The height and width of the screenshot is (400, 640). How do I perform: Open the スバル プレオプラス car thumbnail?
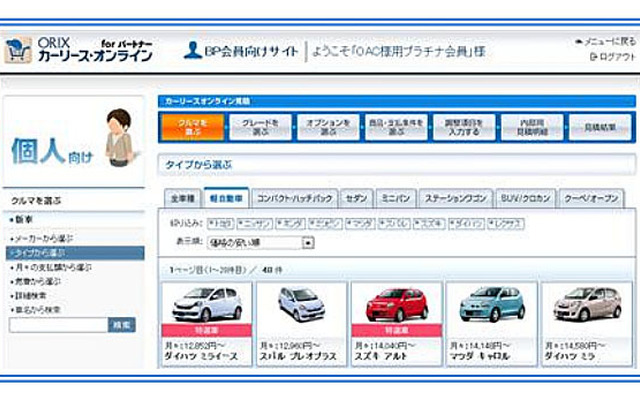click(x=302, y=304)
